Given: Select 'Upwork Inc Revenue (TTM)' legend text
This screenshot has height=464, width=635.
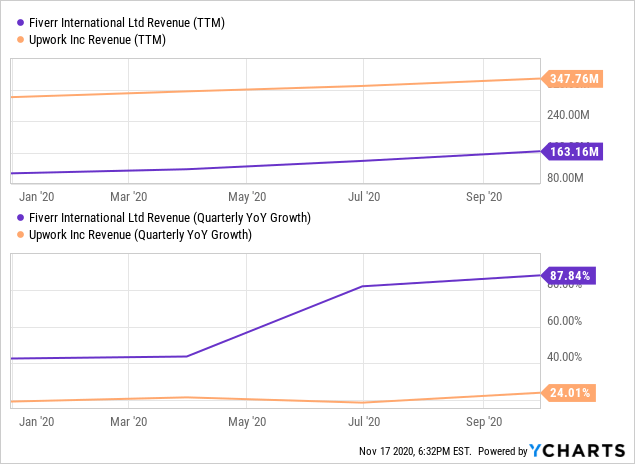Looking at the screenshot, I should pos(97,40).
